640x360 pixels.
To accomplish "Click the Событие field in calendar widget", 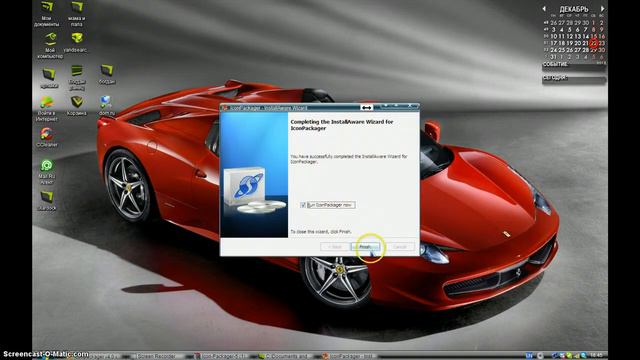I will (574, 67).
